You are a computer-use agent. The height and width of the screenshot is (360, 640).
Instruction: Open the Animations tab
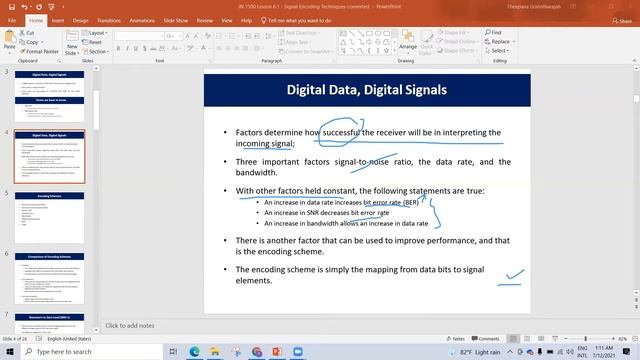point(142,20)
